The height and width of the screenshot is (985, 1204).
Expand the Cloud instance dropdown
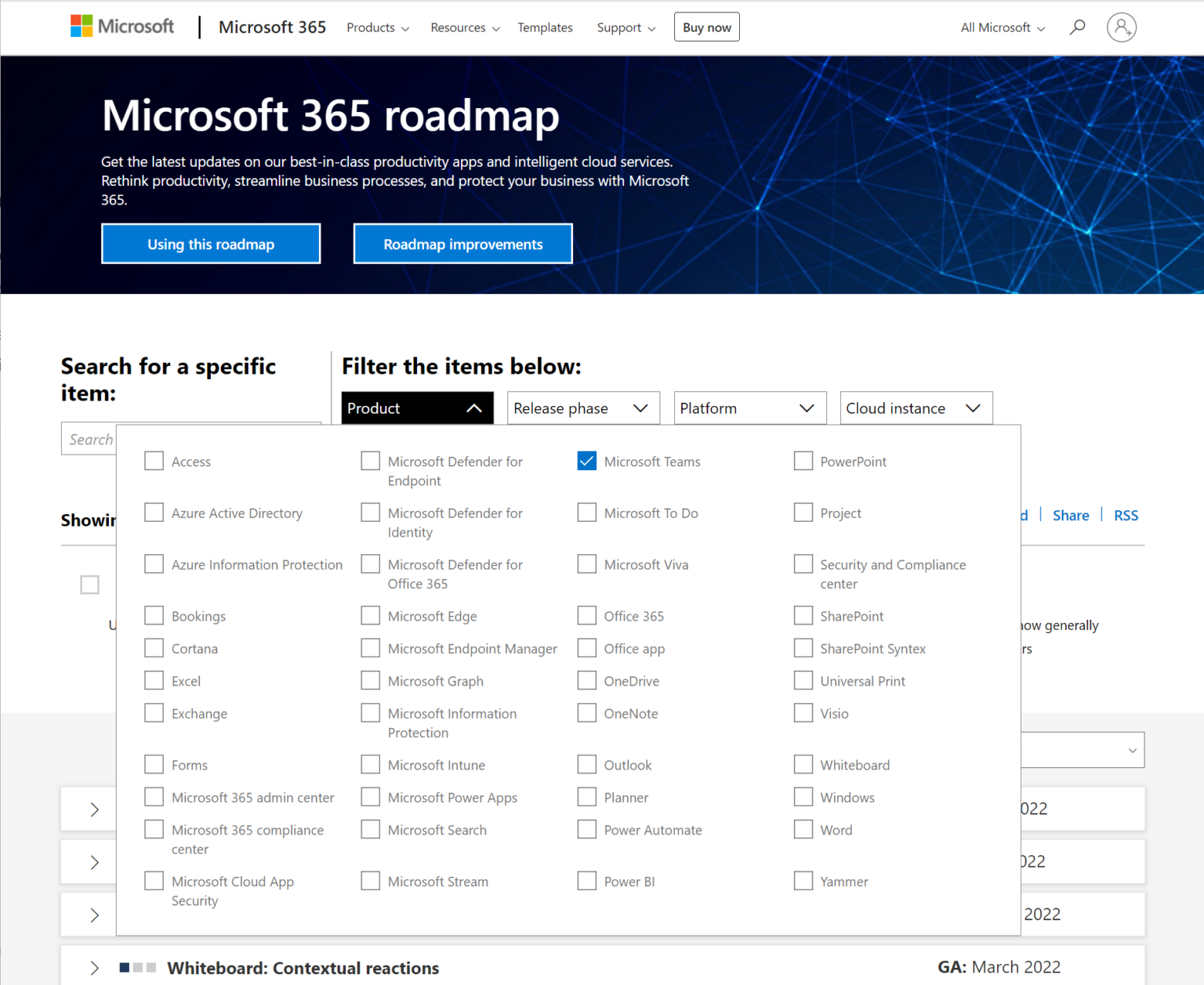click(x=916, y=408)
